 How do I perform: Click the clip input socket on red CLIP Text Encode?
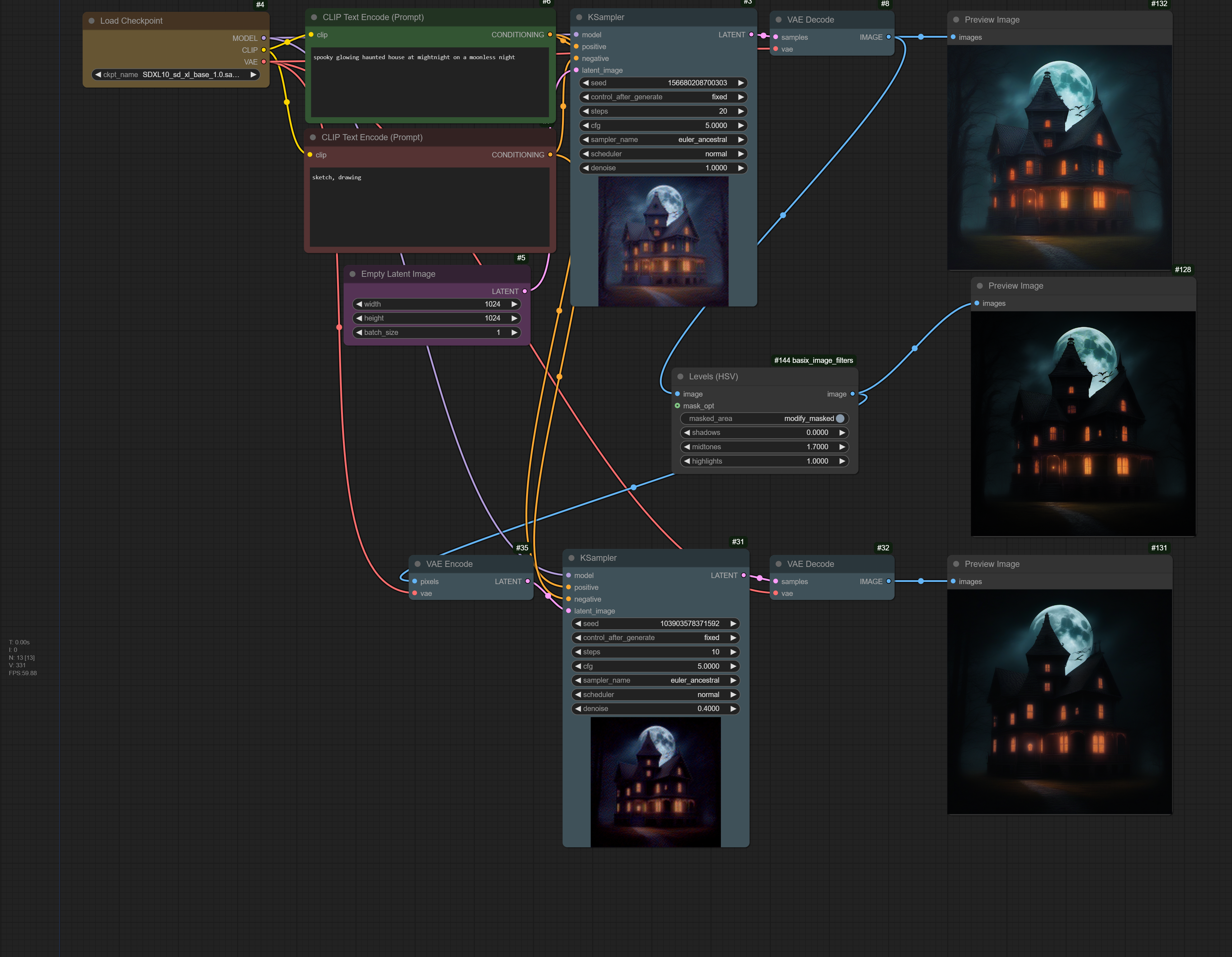coord(310,155)
